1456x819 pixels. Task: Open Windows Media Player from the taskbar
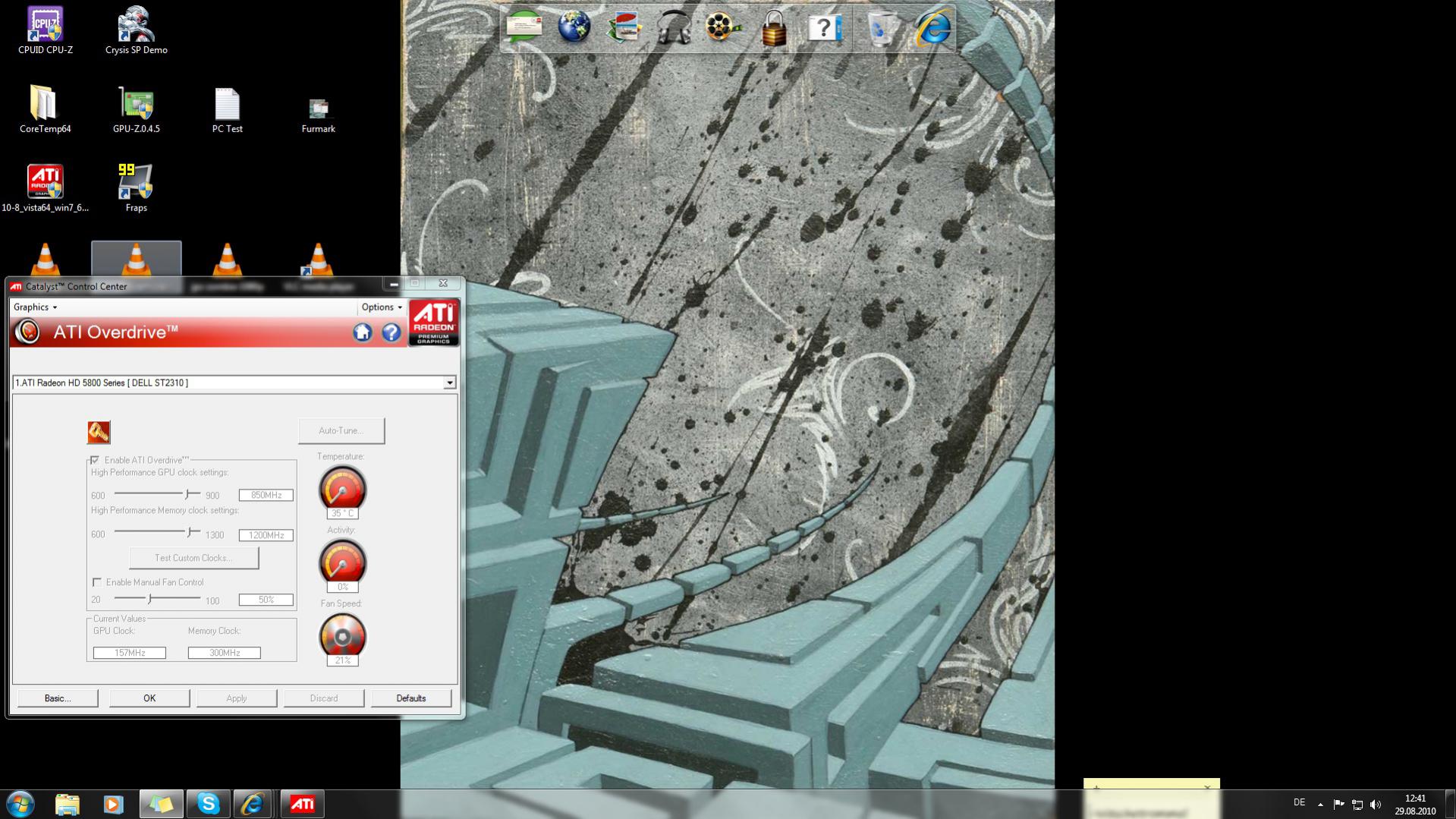point(113,804)
